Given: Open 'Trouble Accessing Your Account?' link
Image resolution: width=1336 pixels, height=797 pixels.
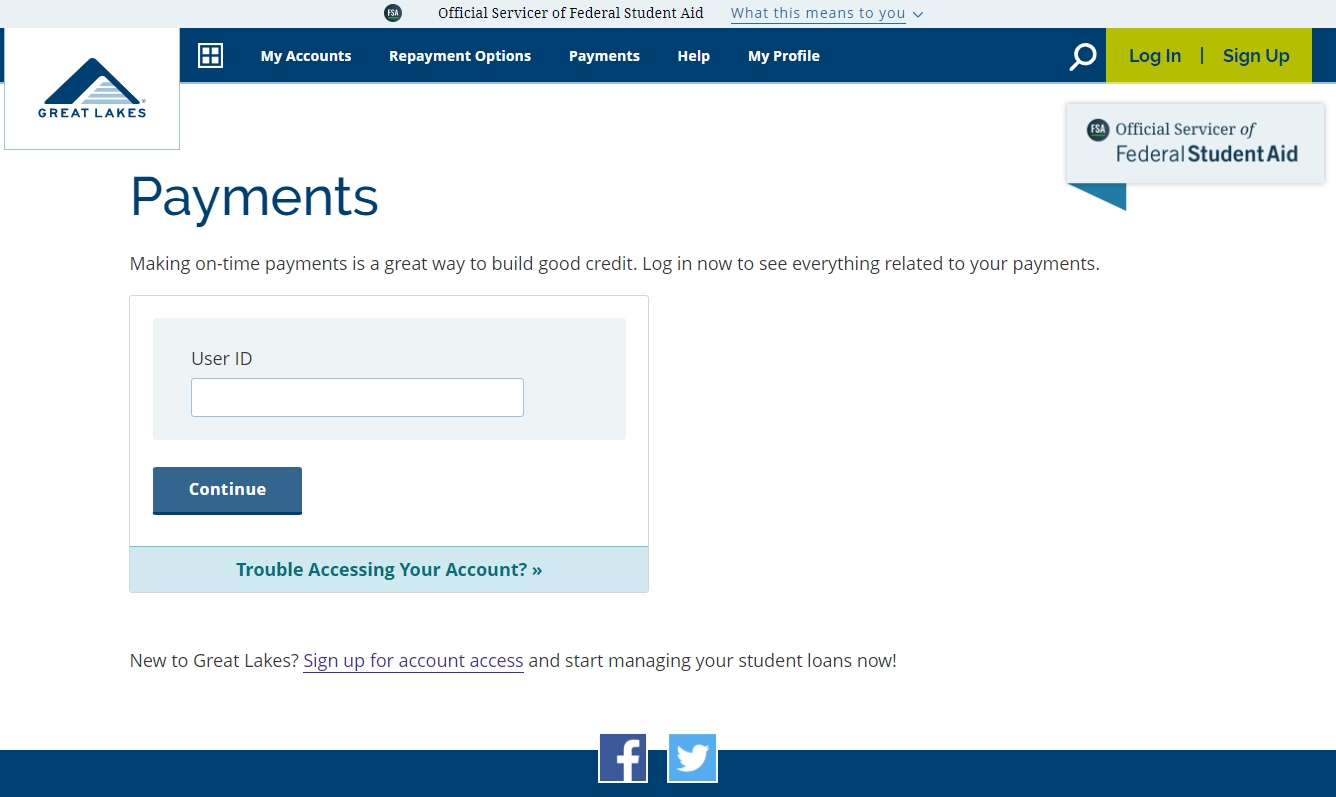Looking at the screenshot, I should 389,570.
